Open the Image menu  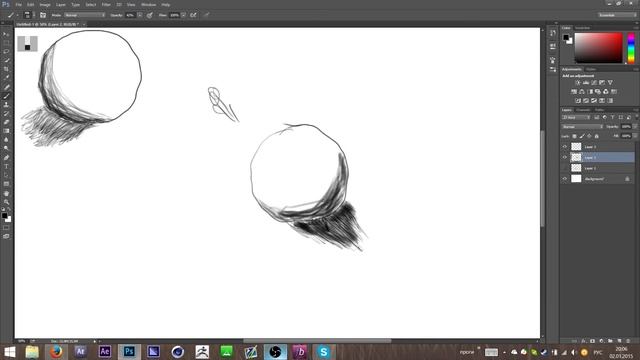tap(45, 4)
